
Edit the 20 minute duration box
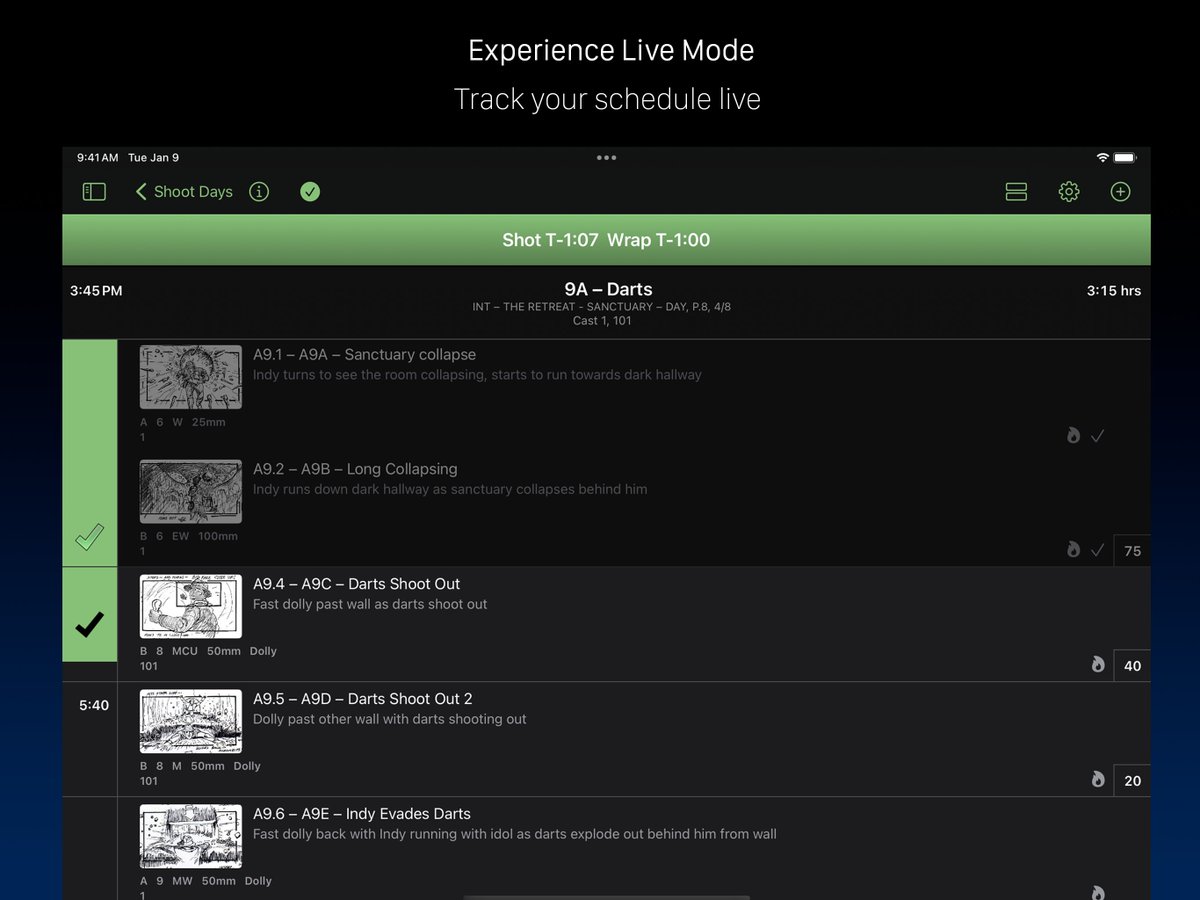[1132, 781]
